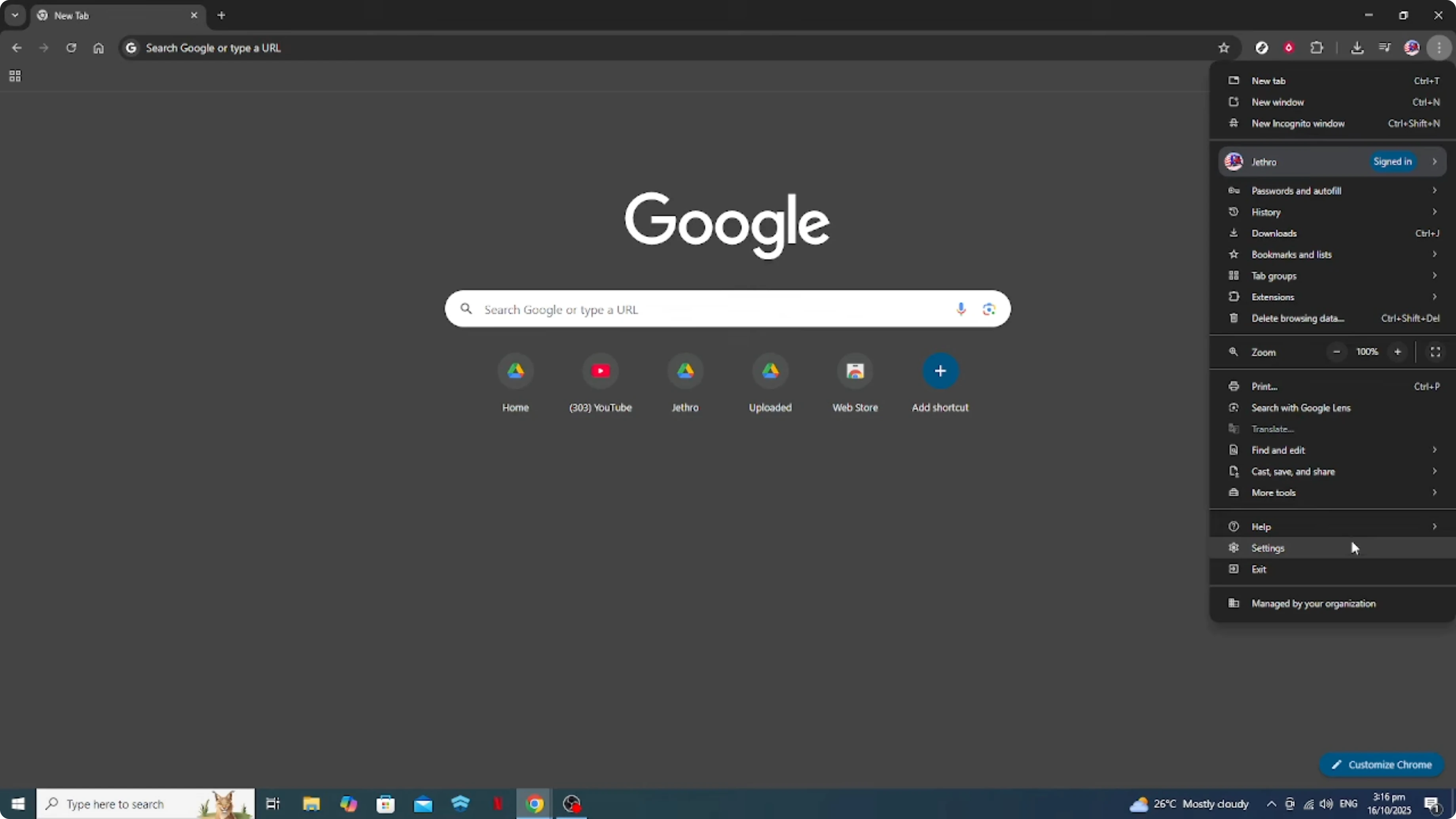
Task: Search by image with Google Lens camera icon
Action: 989,309
